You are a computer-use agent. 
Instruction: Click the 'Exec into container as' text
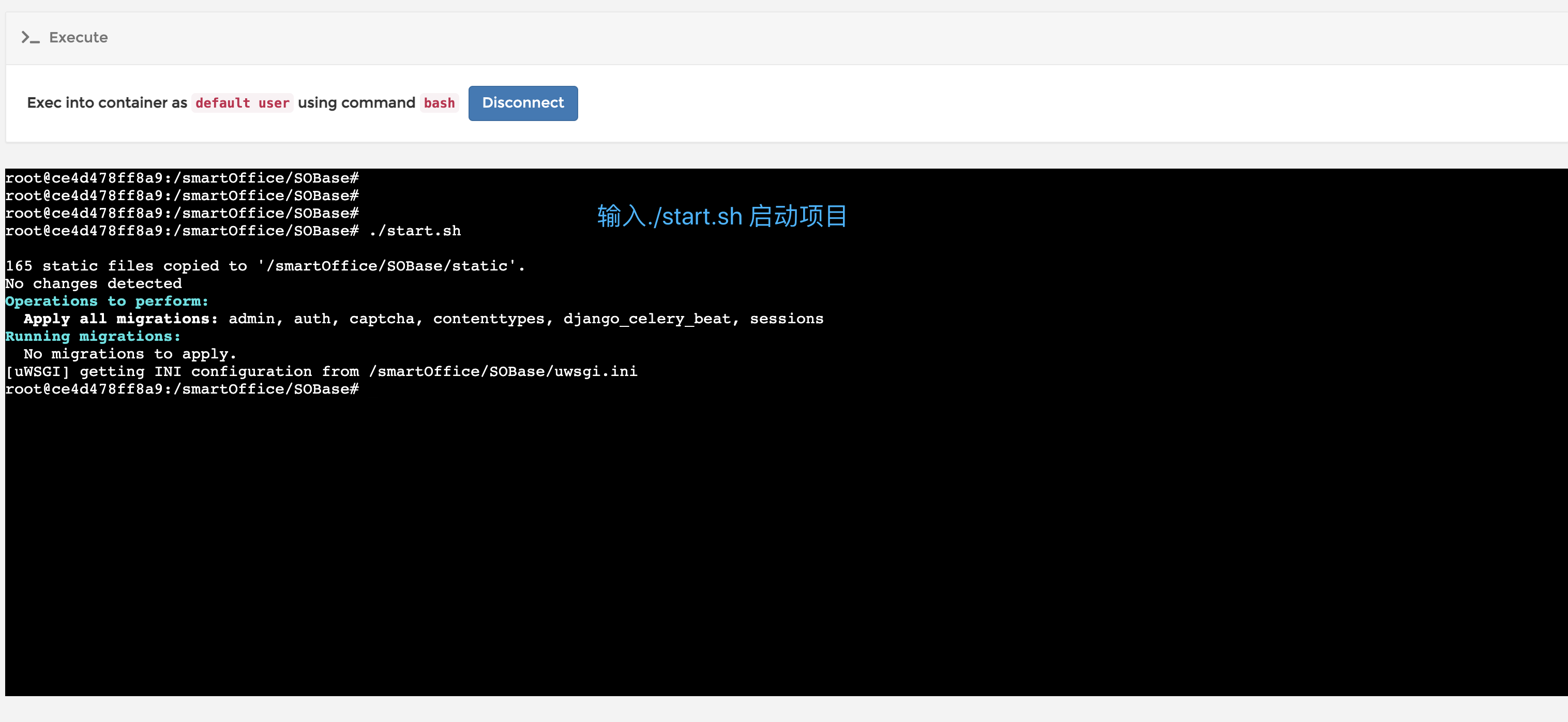107,103
